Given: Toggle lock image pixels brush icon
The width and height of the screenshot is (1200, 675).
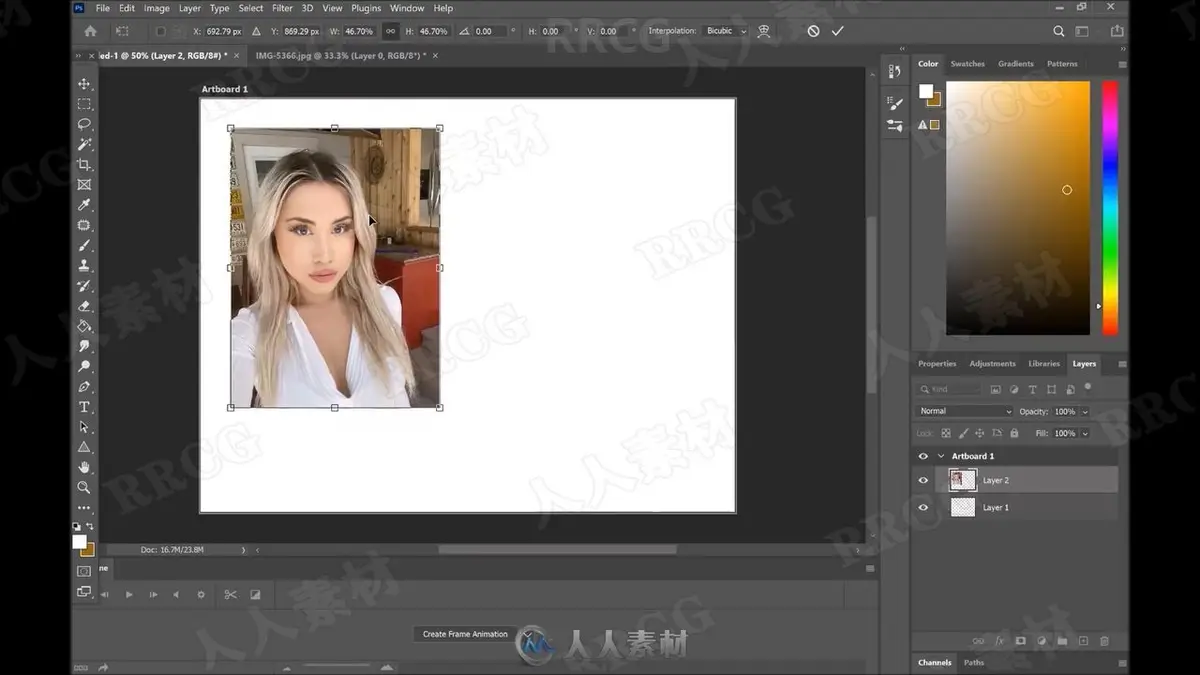Looking at the screenshot, I should [963, 433].
